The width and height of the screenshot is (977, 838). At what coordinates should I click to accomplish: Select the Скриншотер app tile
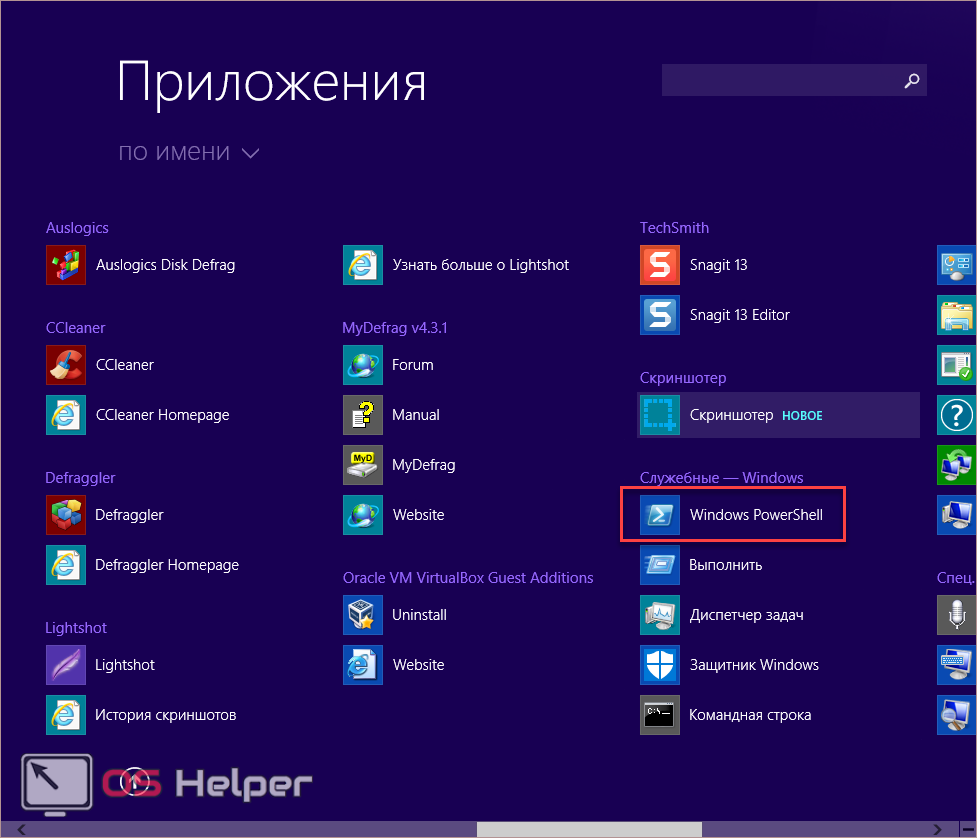click(x=778, y=415)
